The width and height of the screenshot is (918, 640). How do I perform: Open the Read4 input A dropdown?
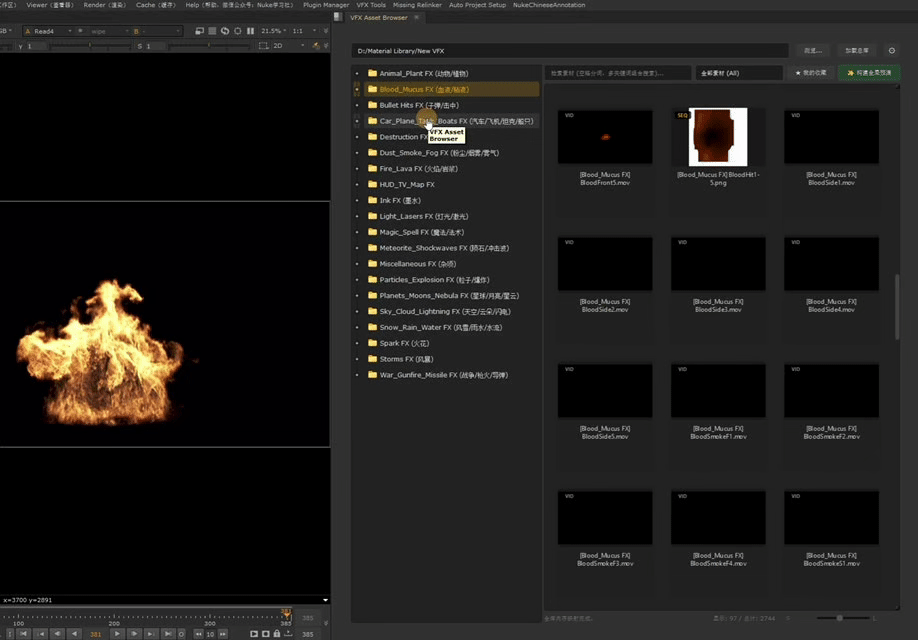[45, 31]
